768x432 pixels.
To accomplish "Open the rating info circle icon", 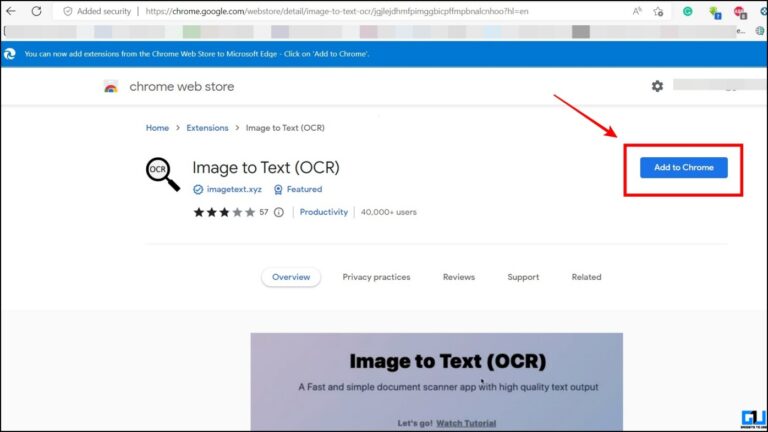I will tap(279, 212).
